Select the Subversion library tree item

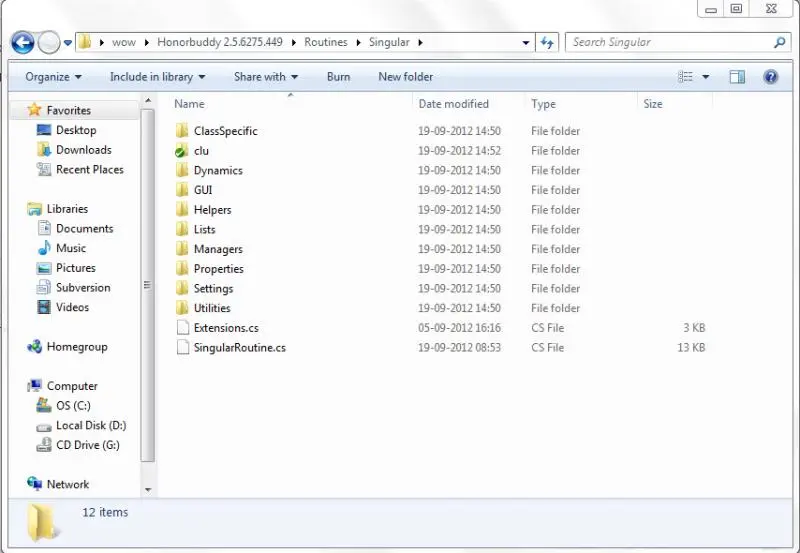83,288
